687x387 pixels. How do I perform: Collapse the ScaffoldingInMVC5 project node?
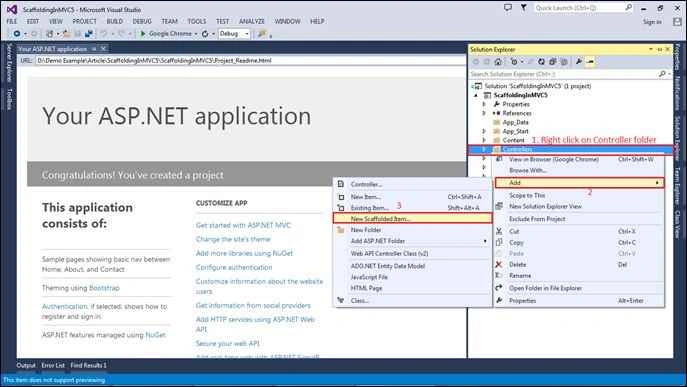click(x=476, y=95)
